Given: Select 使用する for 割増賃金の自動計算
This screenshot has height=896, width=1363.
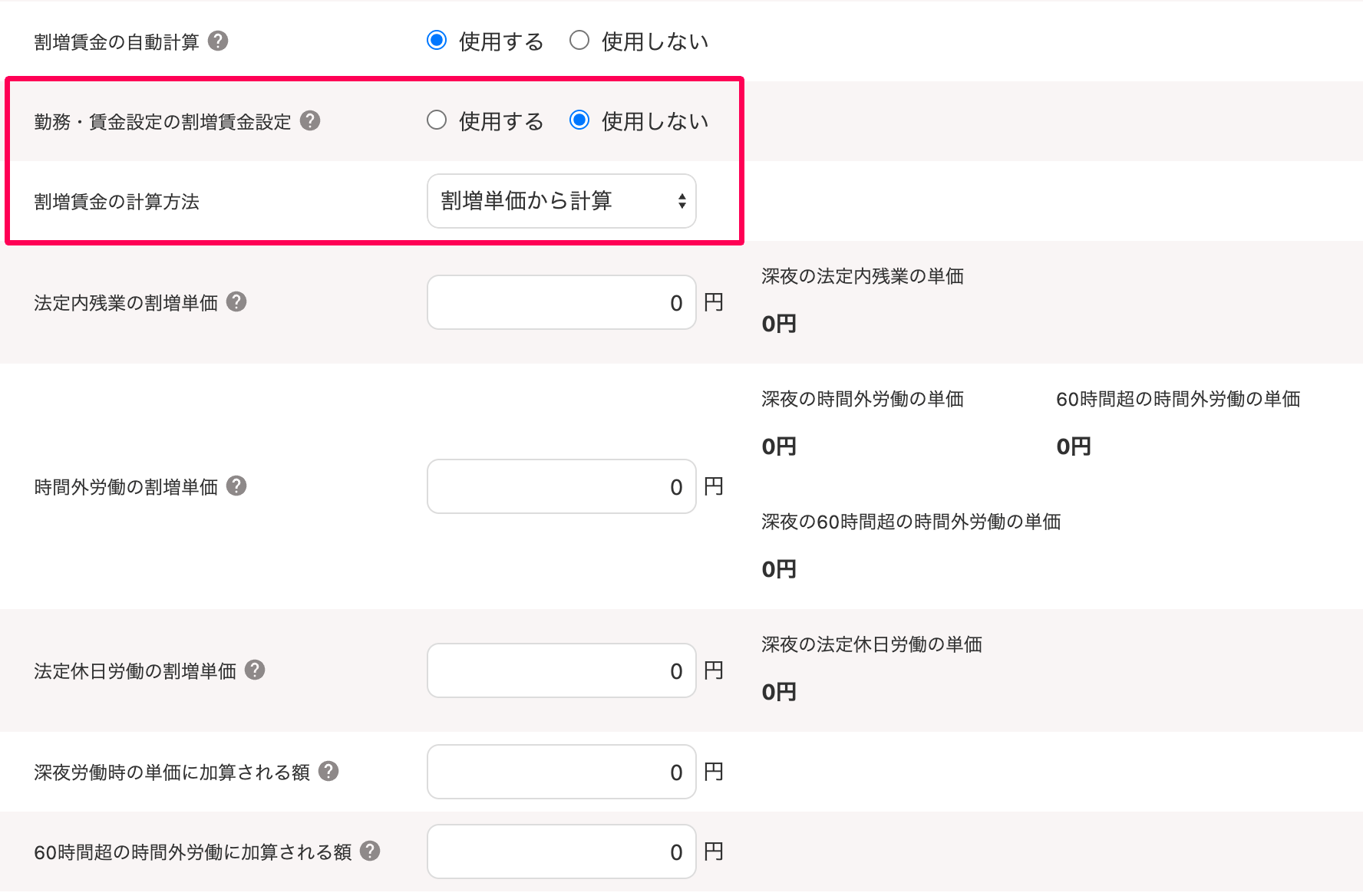Looking at the screenshot, I should point(437,41).
